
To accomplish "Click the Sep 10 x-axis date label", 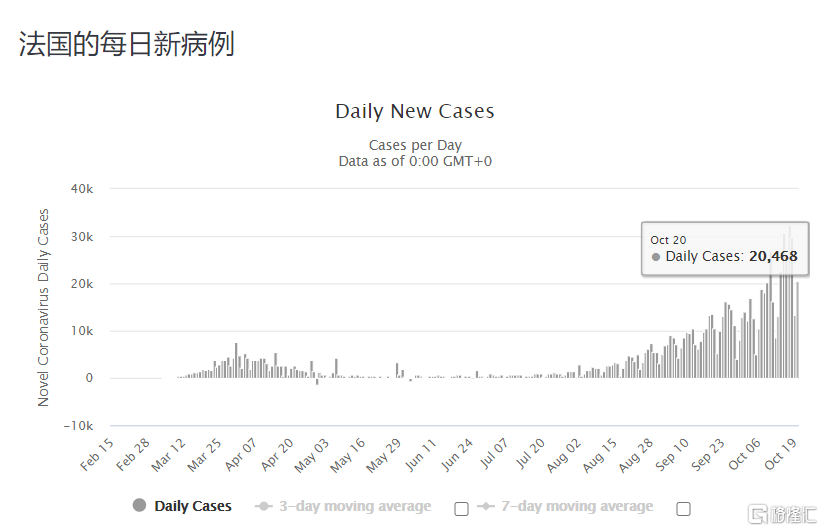I will 671,455.
